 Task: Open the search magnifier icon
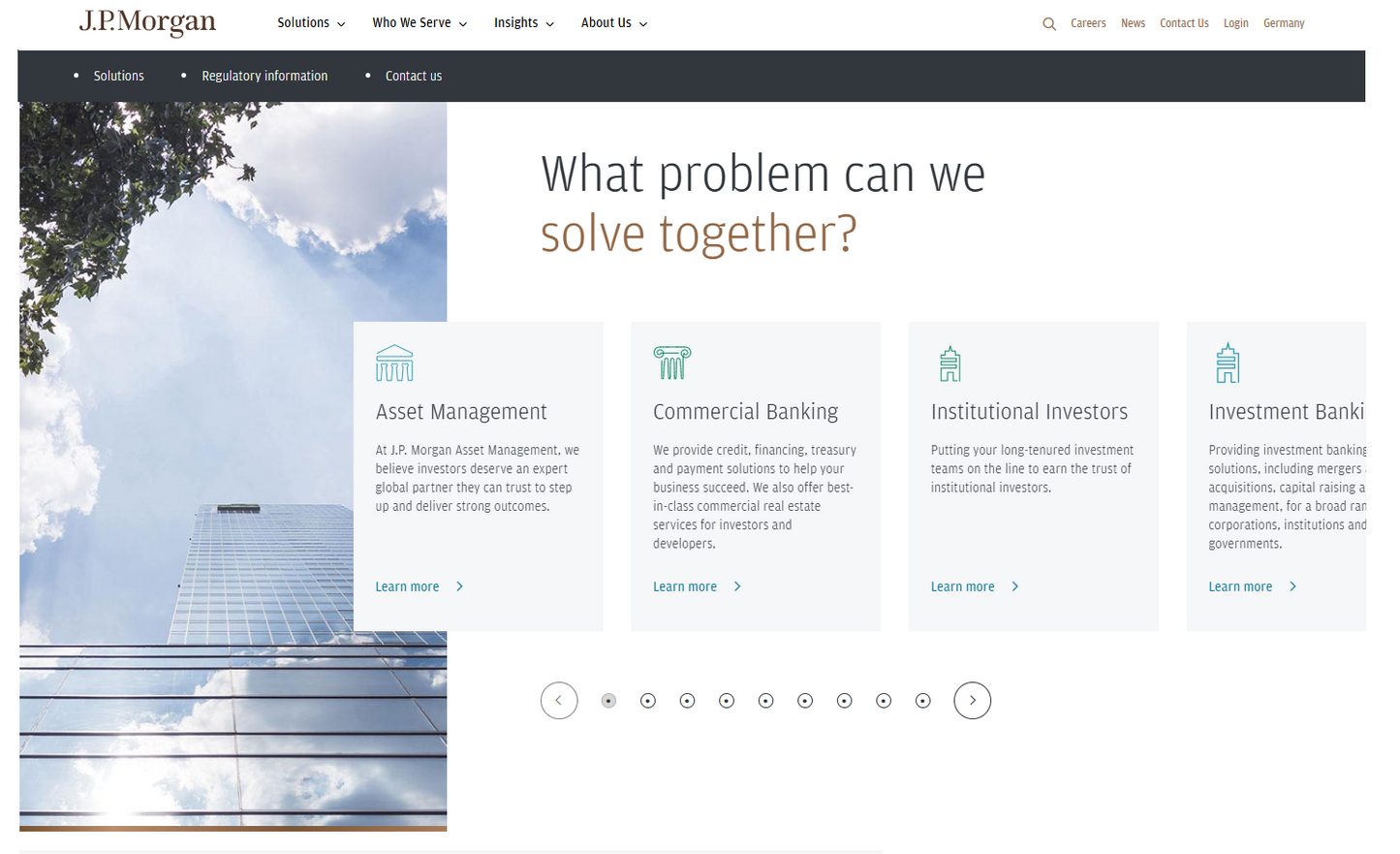(1049, 23)
